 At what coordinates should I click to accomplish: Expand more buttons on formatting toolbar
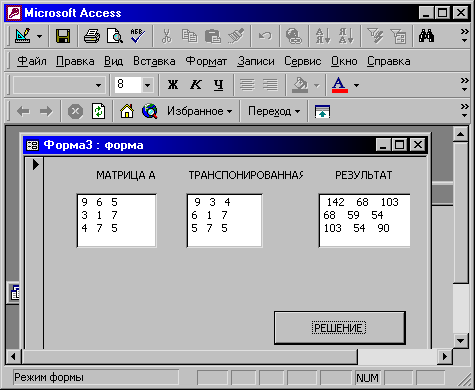[464, 85]
